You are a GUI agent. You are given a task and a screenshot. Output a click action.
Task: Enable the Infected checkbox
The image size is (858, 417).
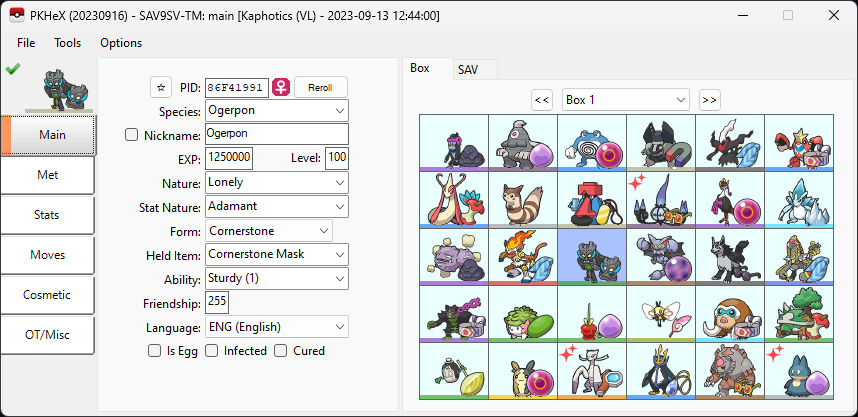point(211,350)
